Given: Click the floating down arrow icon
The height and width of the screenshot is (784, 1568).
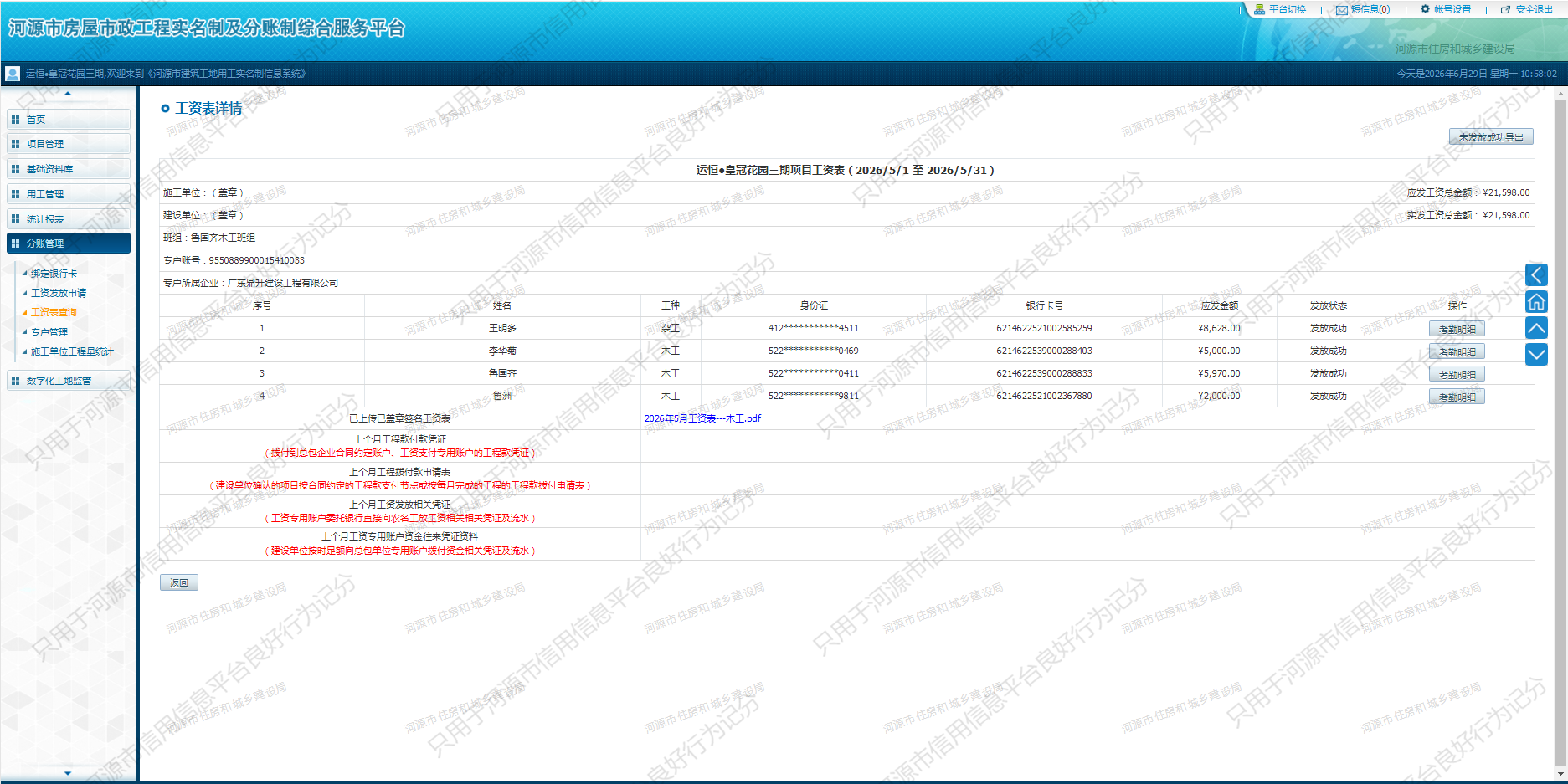Looking at the screenshot, I should tap(1536, 355).
